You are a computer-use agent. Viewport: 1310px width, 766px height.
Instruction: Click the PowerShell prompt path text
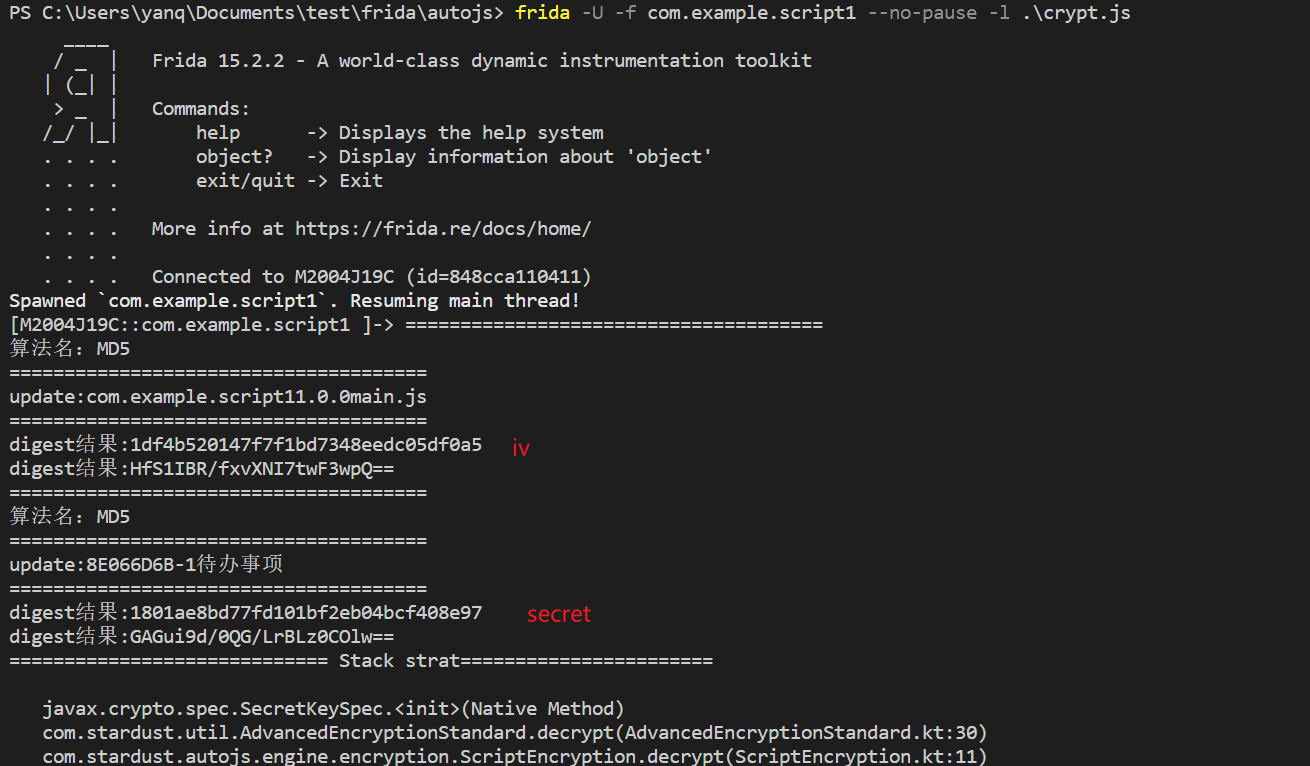256,13
